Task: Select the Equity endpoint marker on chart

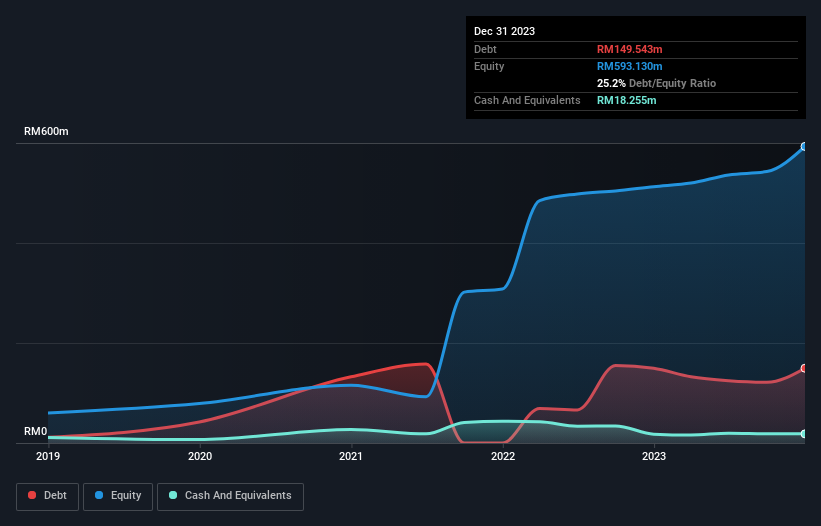Action: click(x=804, y=147)
